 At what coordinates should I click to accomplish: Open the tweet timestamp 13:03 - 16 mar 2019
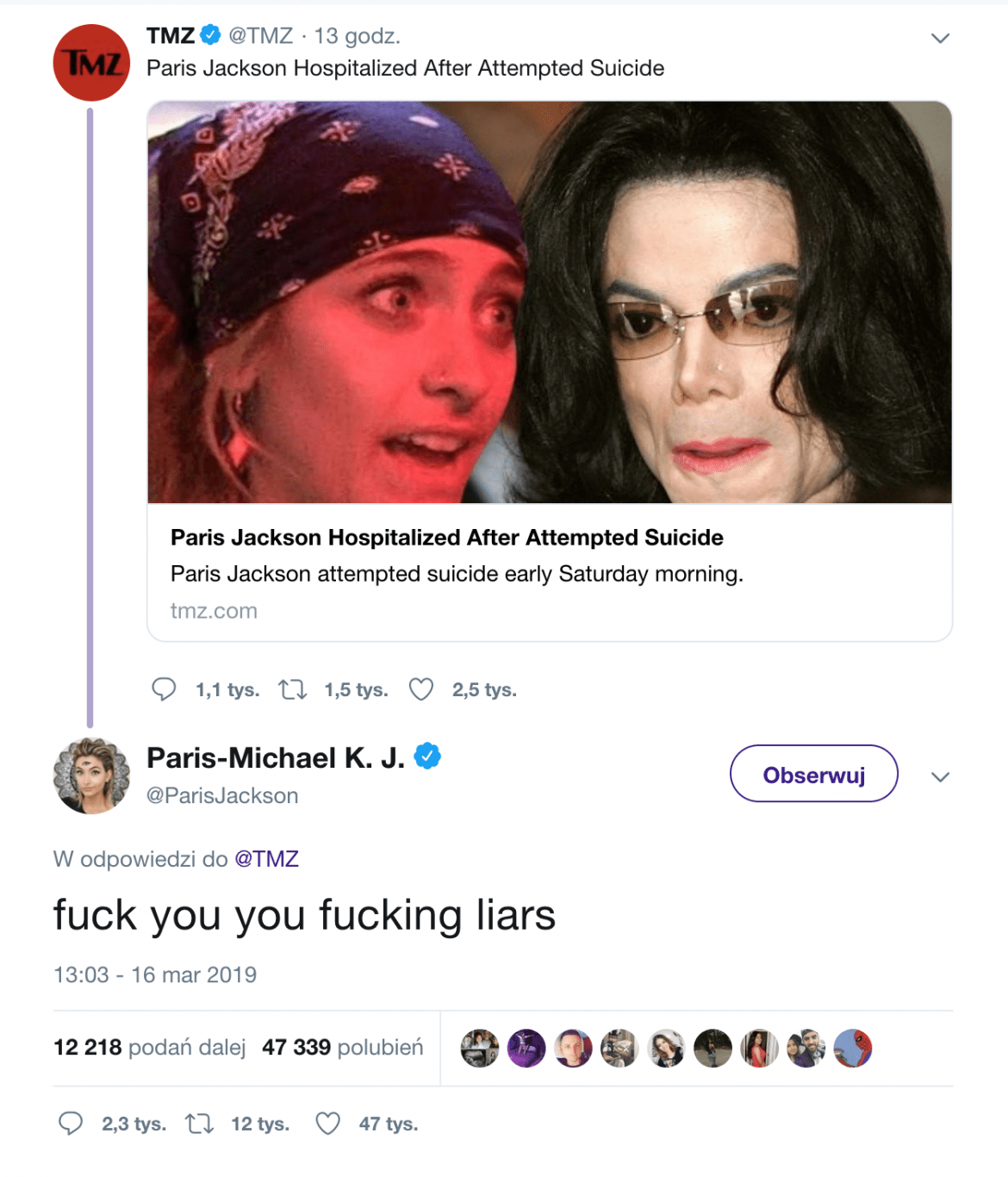point(155,975)
